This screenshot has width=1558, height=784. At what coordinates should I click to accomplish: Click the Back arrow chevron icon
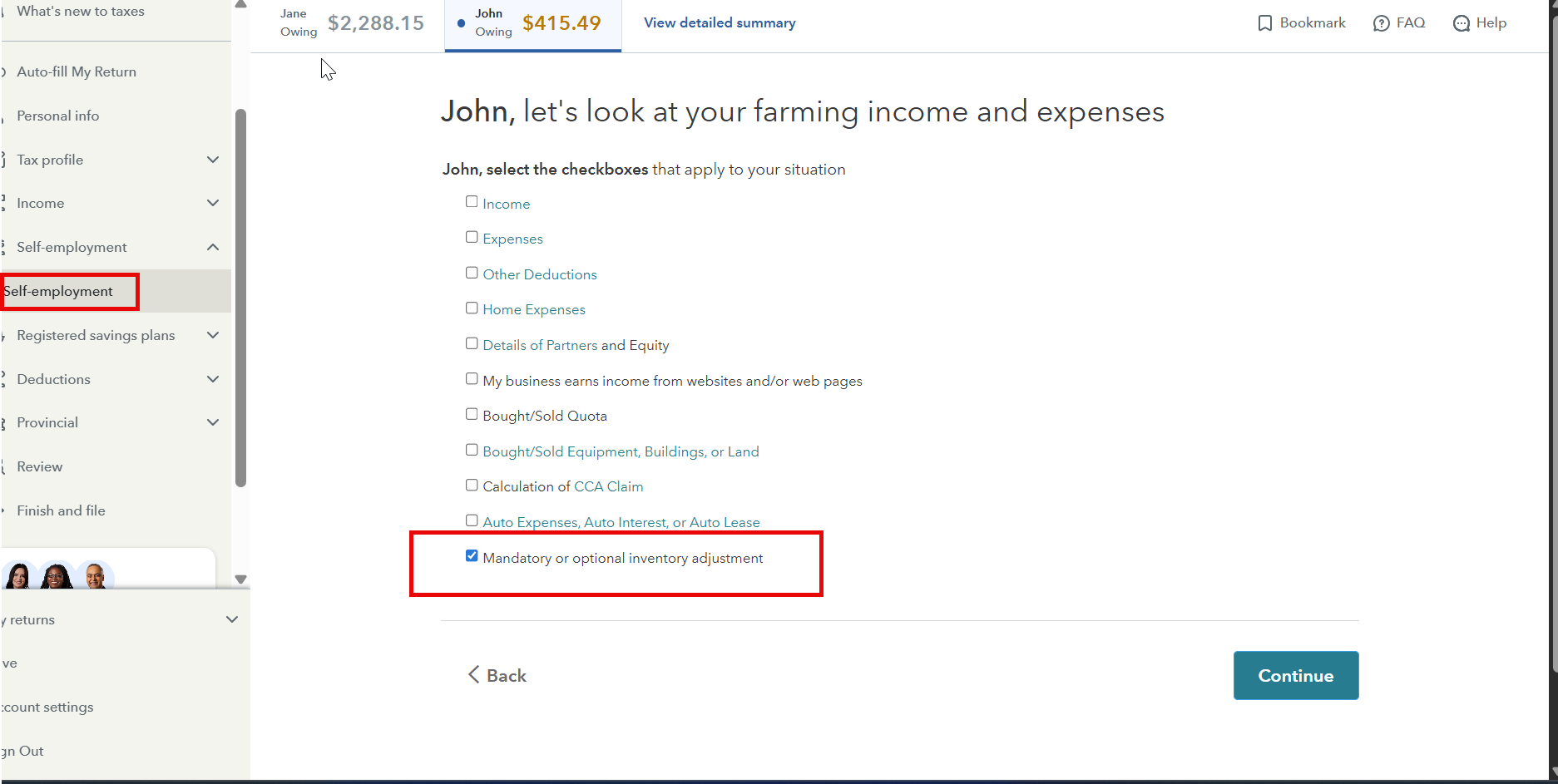[x=474, y=675]
